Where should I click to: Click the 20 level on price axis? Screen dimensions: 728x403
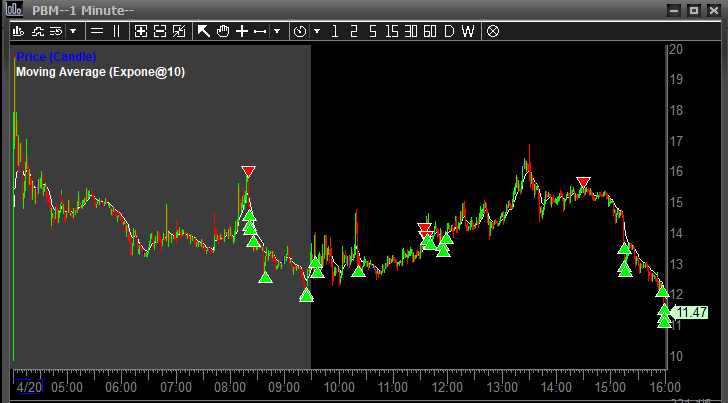click(676, 49)
